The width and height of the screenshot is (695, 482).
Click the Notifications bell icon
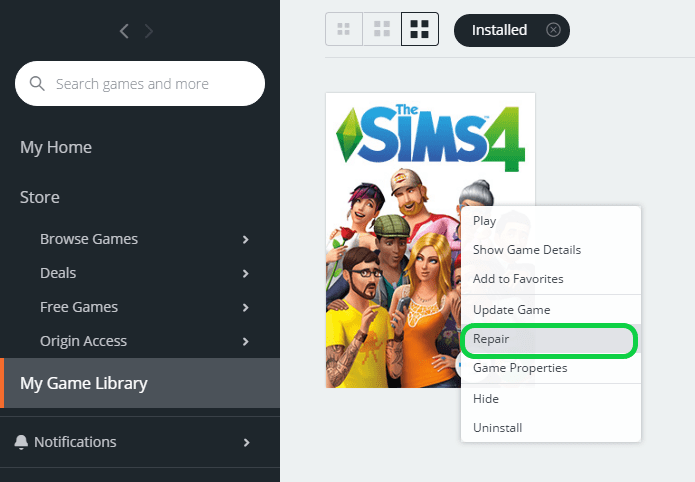[x=21, y=442]
